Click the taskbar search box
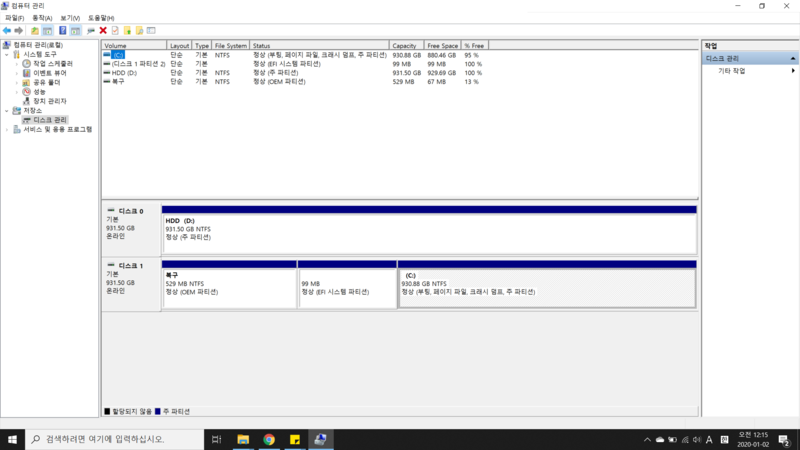800x450 pixels. pyautogui.click(x=114, y=439)
